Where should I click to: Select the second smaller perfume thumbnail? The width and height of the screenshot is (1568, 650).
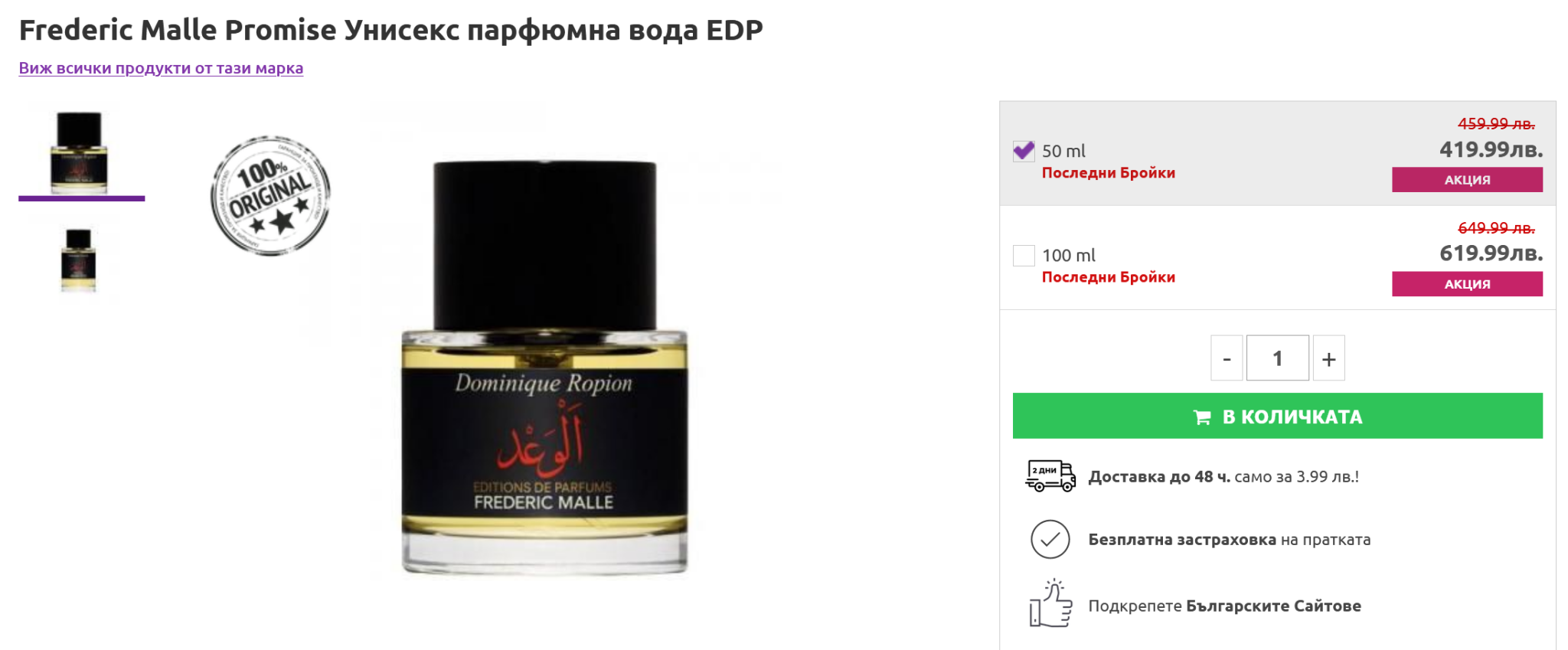click(79, 260)
